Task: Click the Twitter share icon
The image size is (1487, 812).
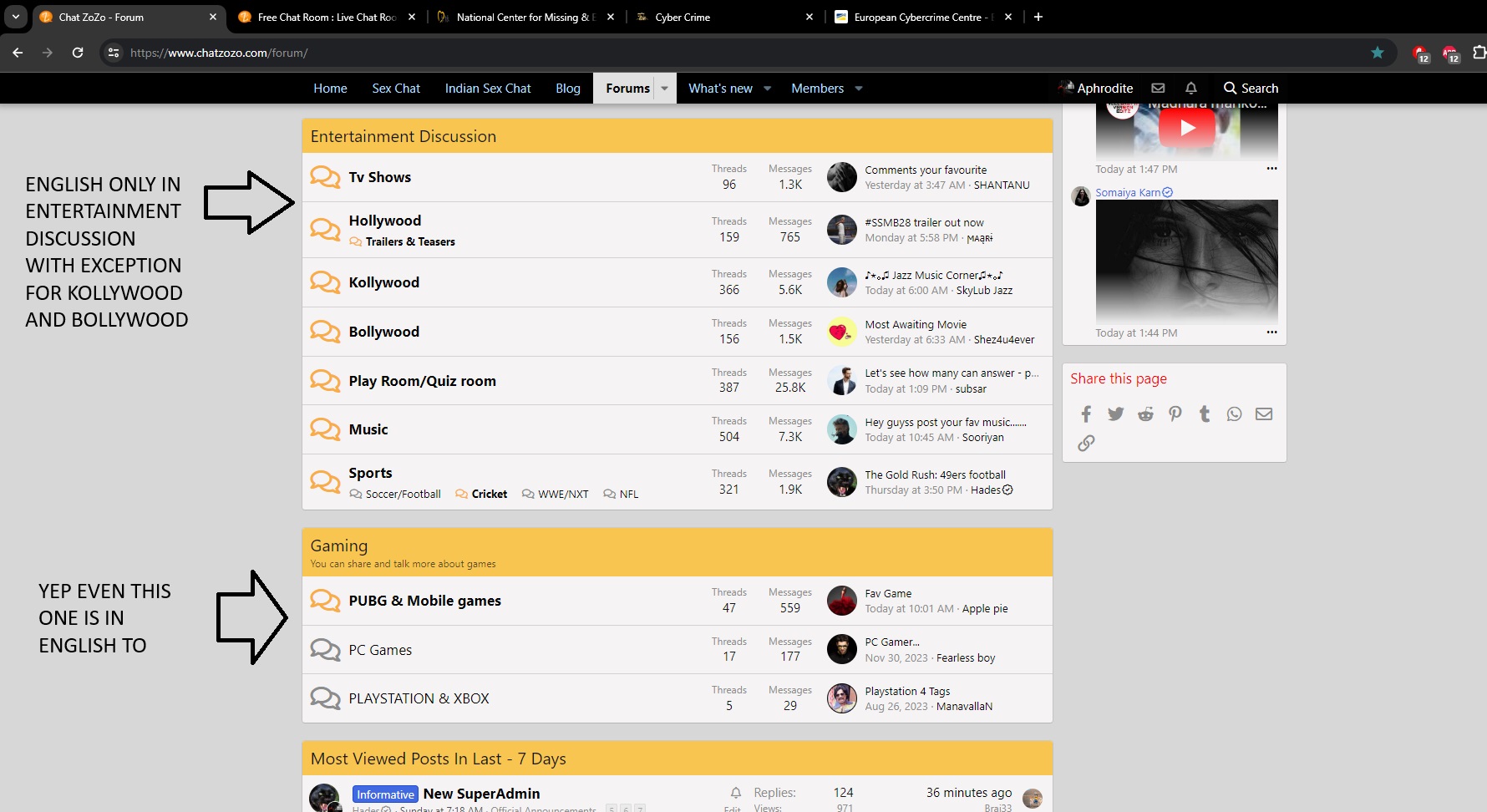Action: pyautogui.click(x=1115, y=414)
